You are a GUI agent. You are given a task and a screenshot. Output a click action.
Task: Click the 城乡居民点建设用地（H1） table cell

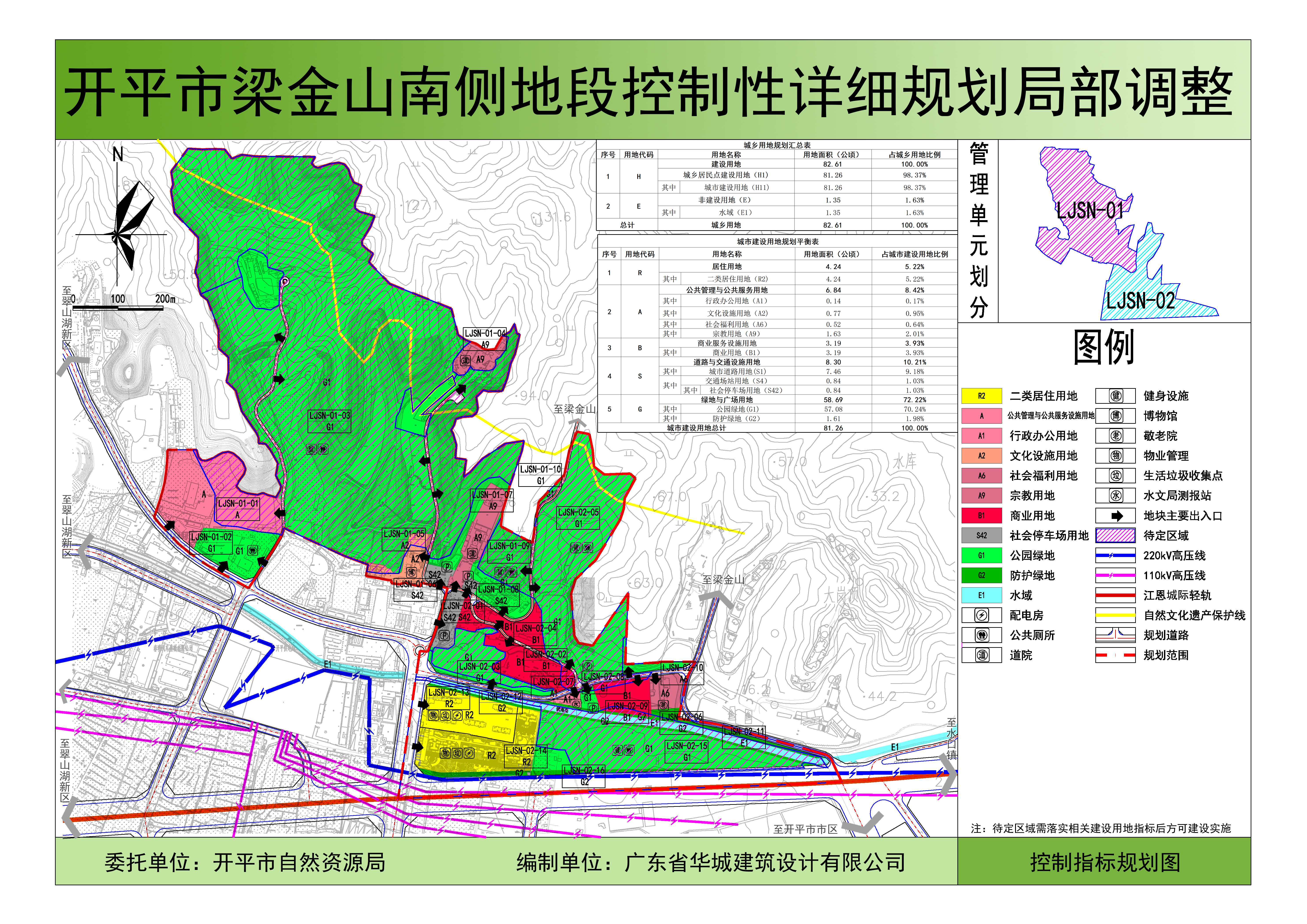point(726,175)
